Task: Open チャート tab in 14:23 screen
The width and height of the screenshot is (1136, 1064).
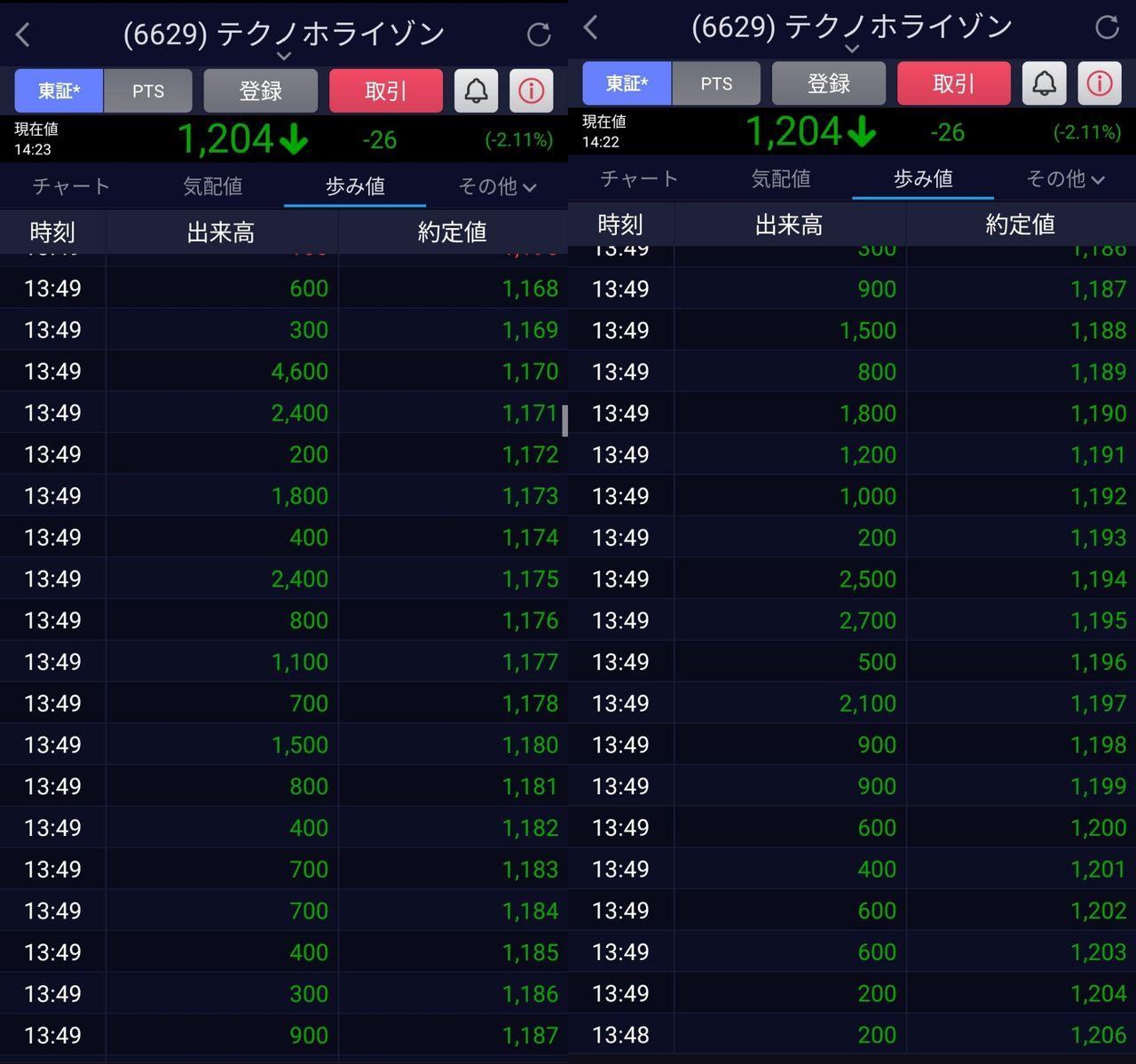Action: 71,186
